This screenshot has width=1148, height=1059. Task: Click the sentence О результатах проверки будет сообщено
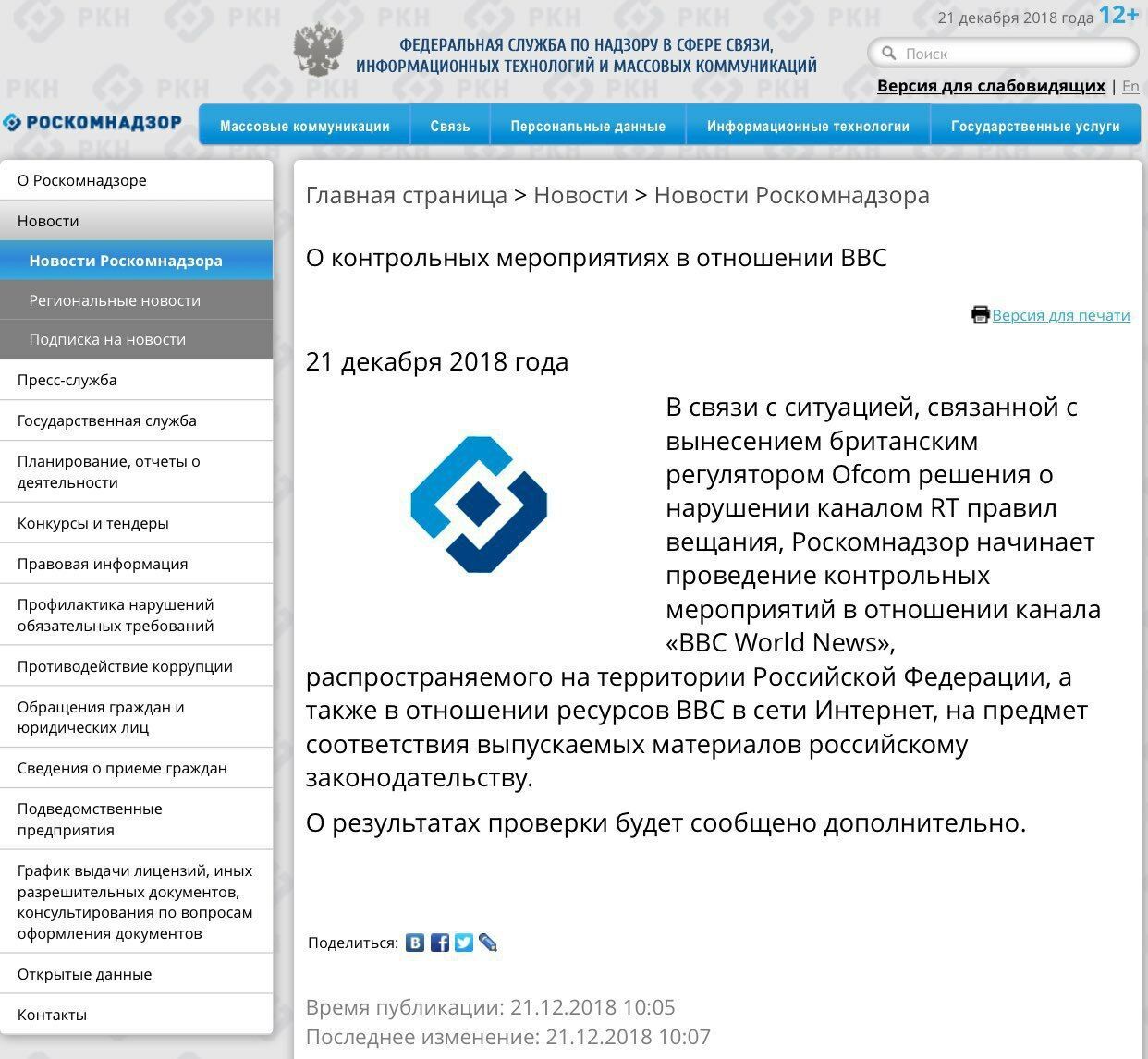pos(666,822)
